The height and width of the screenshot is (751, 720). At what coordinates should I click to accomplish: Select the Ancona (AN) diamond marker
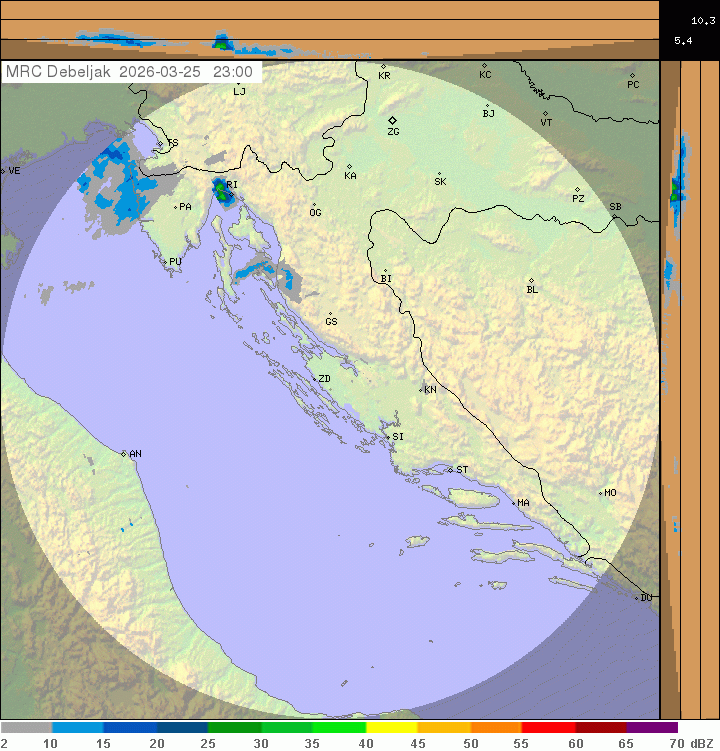(124, 453)
